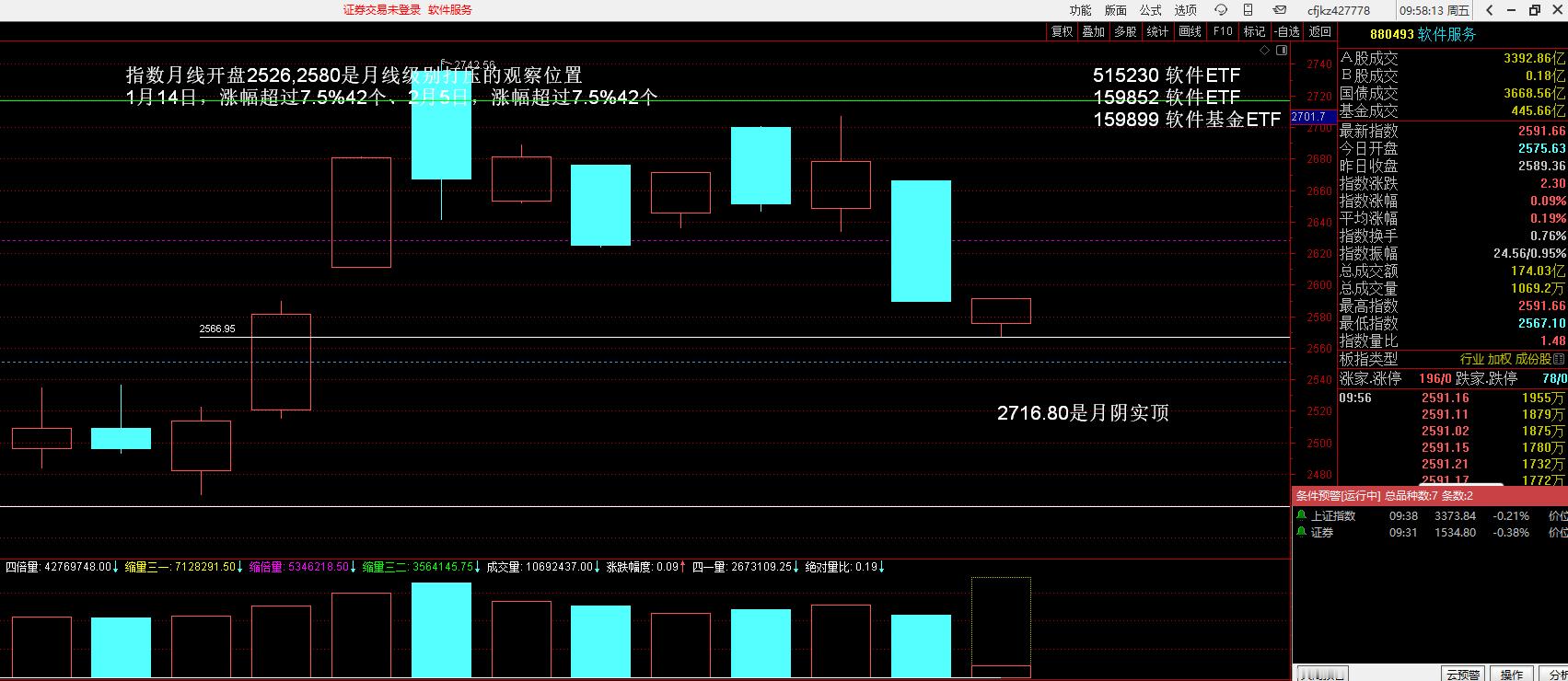The height and width of the screenshot is (681, 1568).
Task: Click the 2742.56 high price label
Action: coord(473,65)
